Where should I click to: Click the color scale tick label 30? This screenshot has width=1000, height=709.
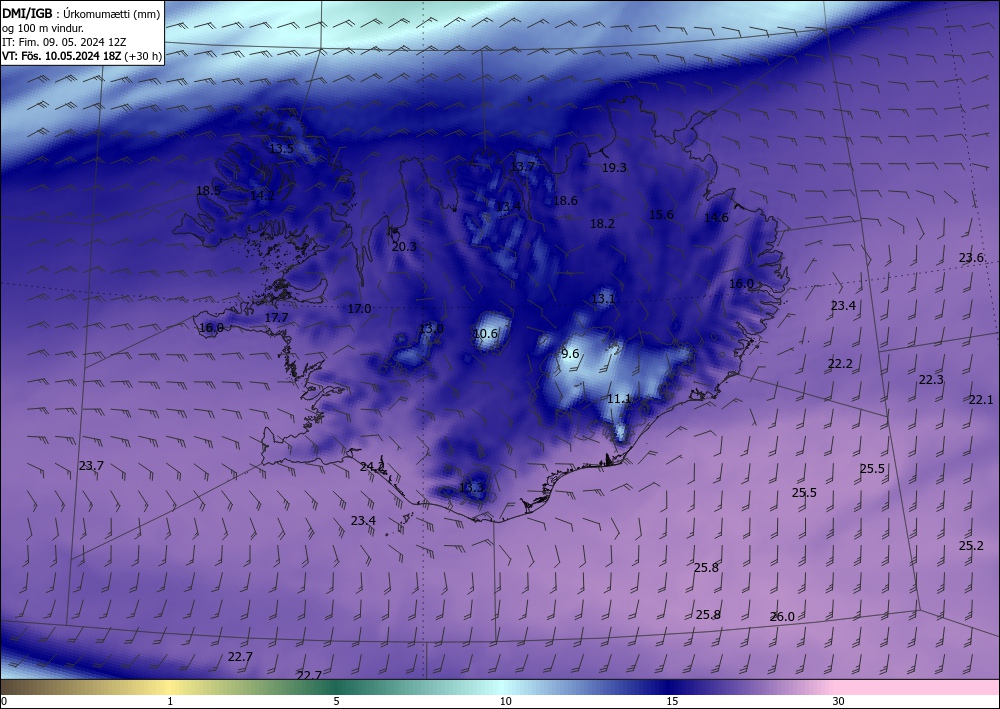839,701
